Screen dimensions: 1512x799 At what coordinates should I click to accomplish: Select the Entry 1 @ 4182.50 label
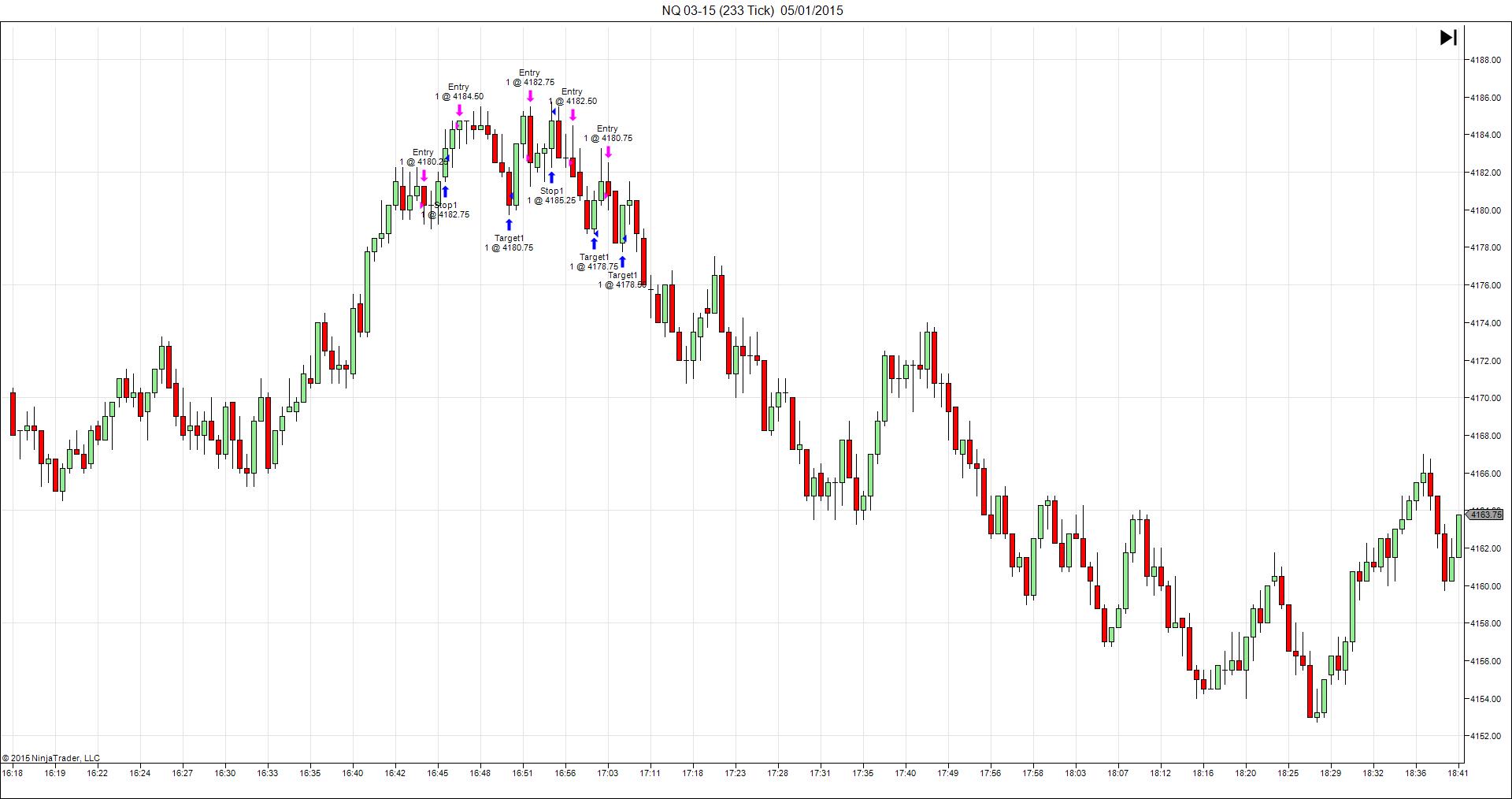coord(573,97)
